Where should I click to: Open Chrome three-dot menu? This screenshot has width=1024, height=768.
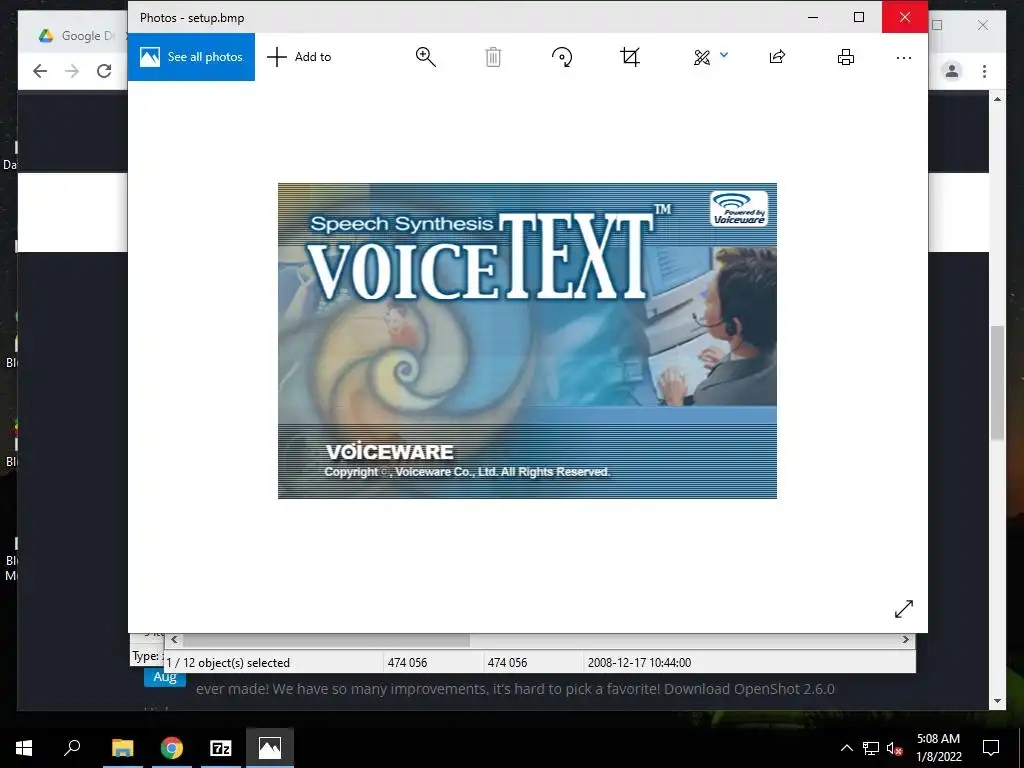point(984,71)
